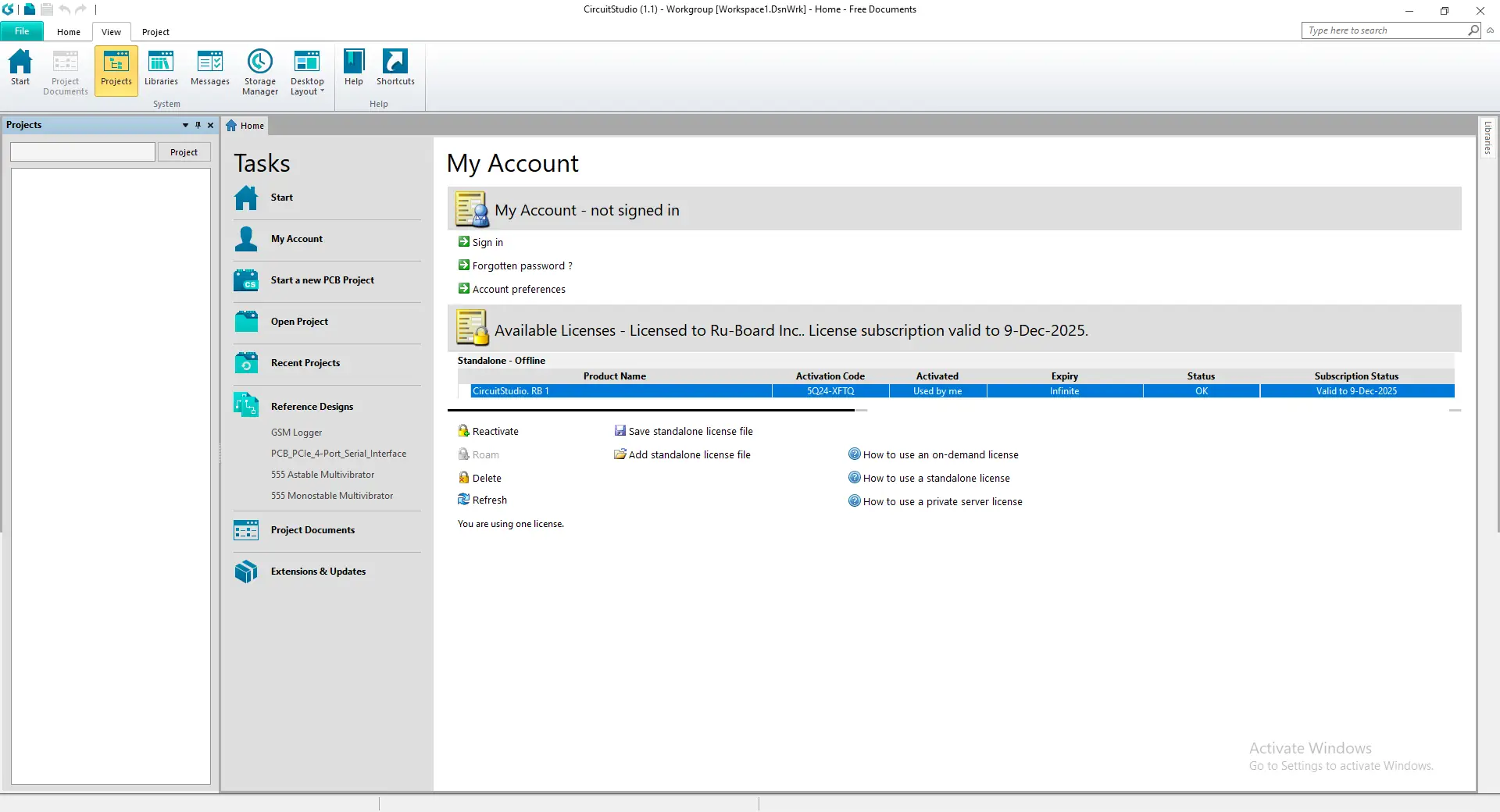
Task: Show the Messages panel from the ribbon
Action: click(210, 68)
